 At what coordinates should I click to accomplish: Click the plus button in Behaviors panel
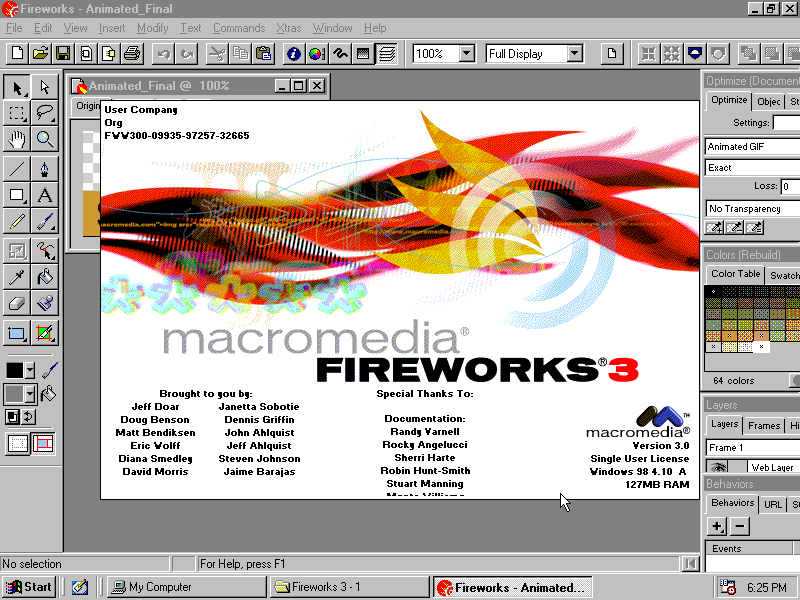[717, 526]
